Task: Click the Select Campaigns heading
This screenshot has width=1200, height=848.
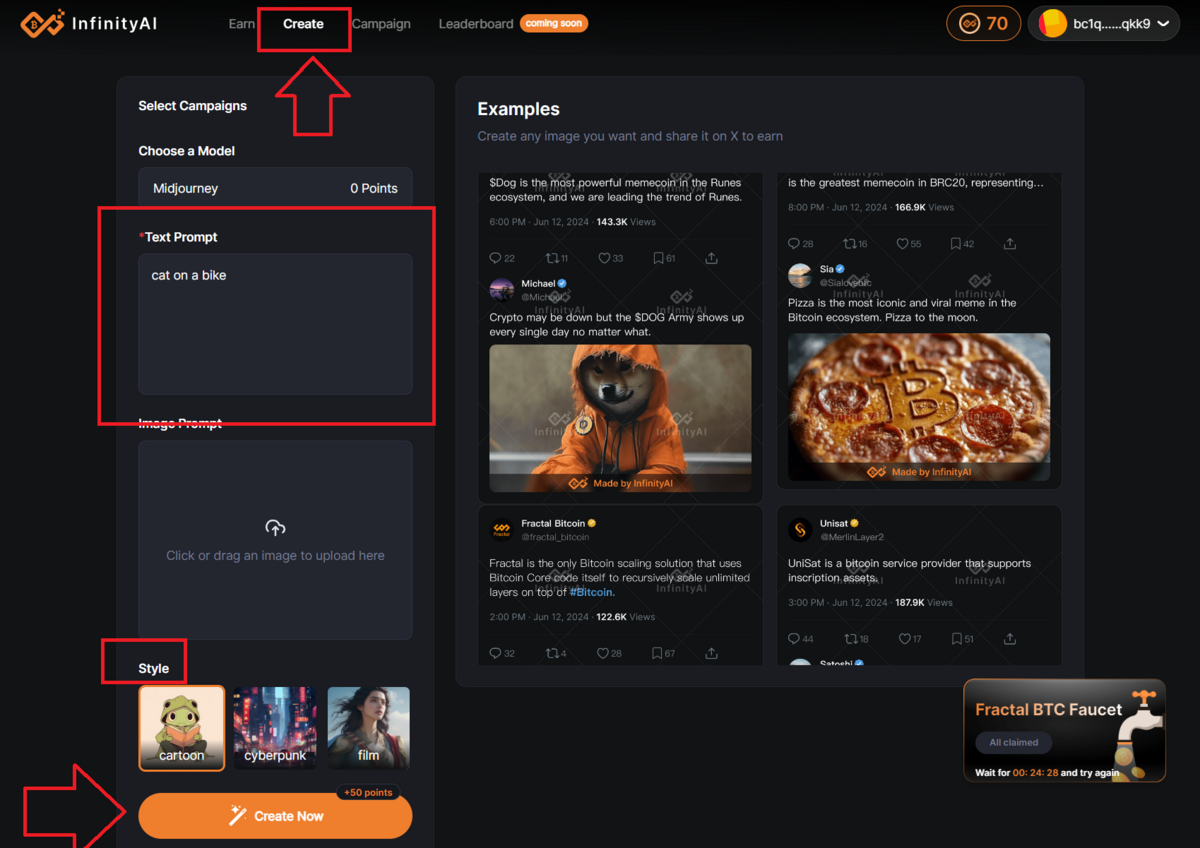Action: (193, 106)
